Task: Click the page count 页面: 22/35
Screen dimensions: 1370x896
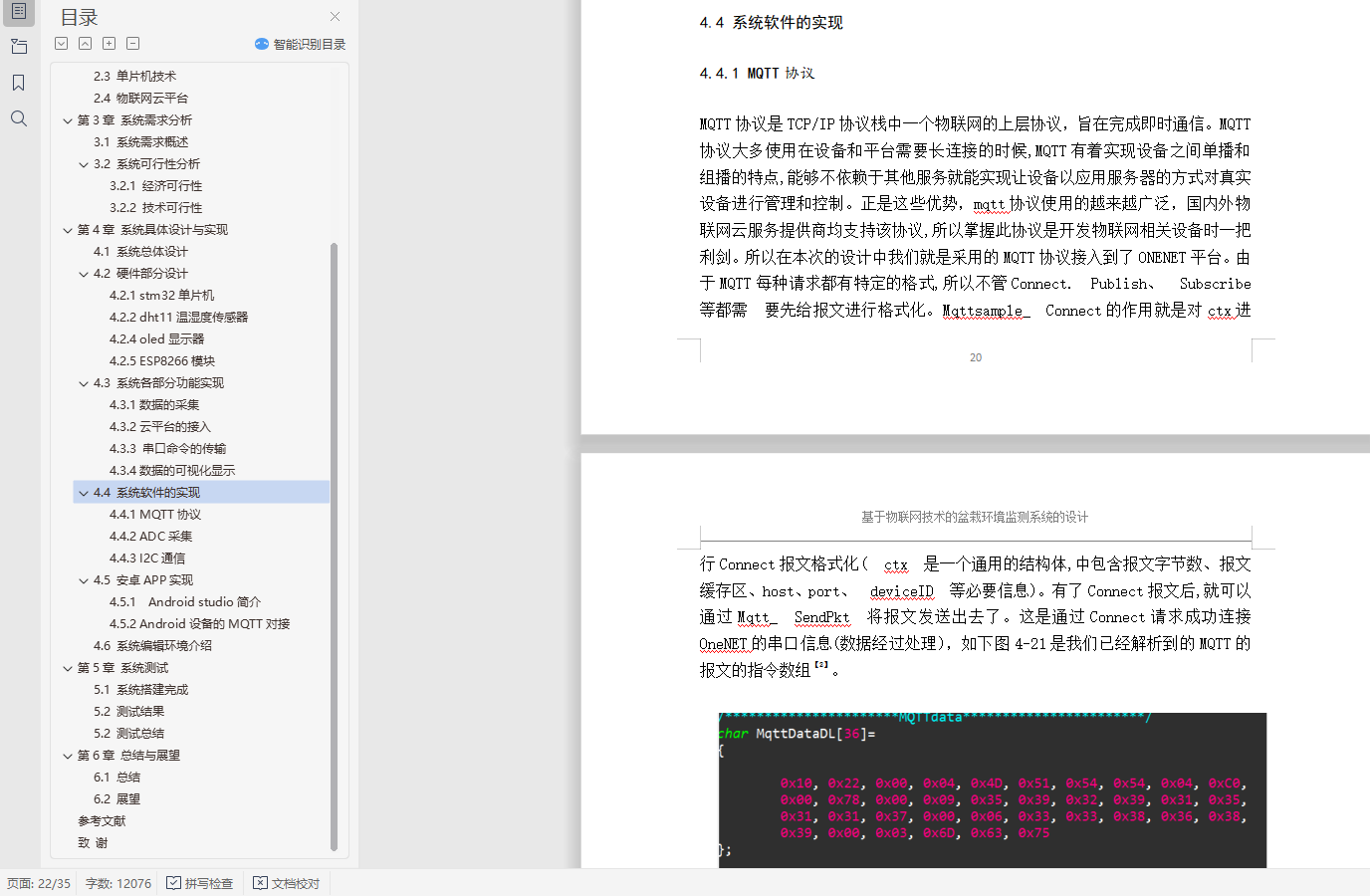Action: pyautogui.click(x=39, y=883)
